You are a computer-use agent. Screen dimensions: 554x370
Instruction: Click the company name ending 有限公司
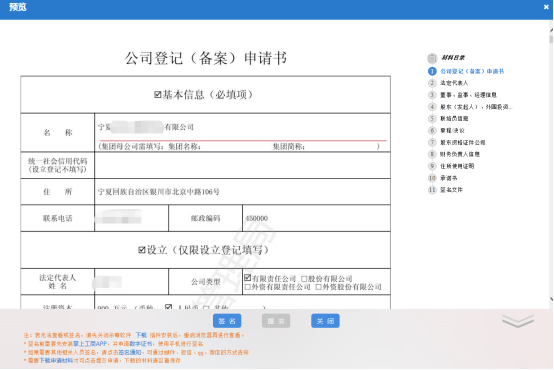pos(146,127)
